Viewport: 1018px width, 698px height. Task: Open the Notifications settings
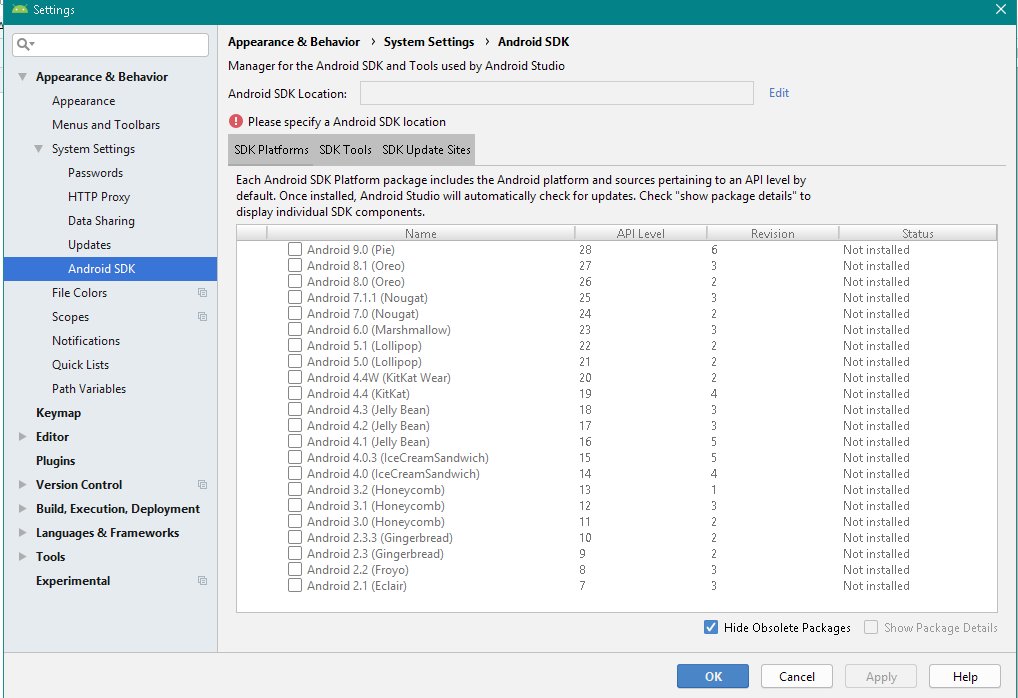point(86,341)
